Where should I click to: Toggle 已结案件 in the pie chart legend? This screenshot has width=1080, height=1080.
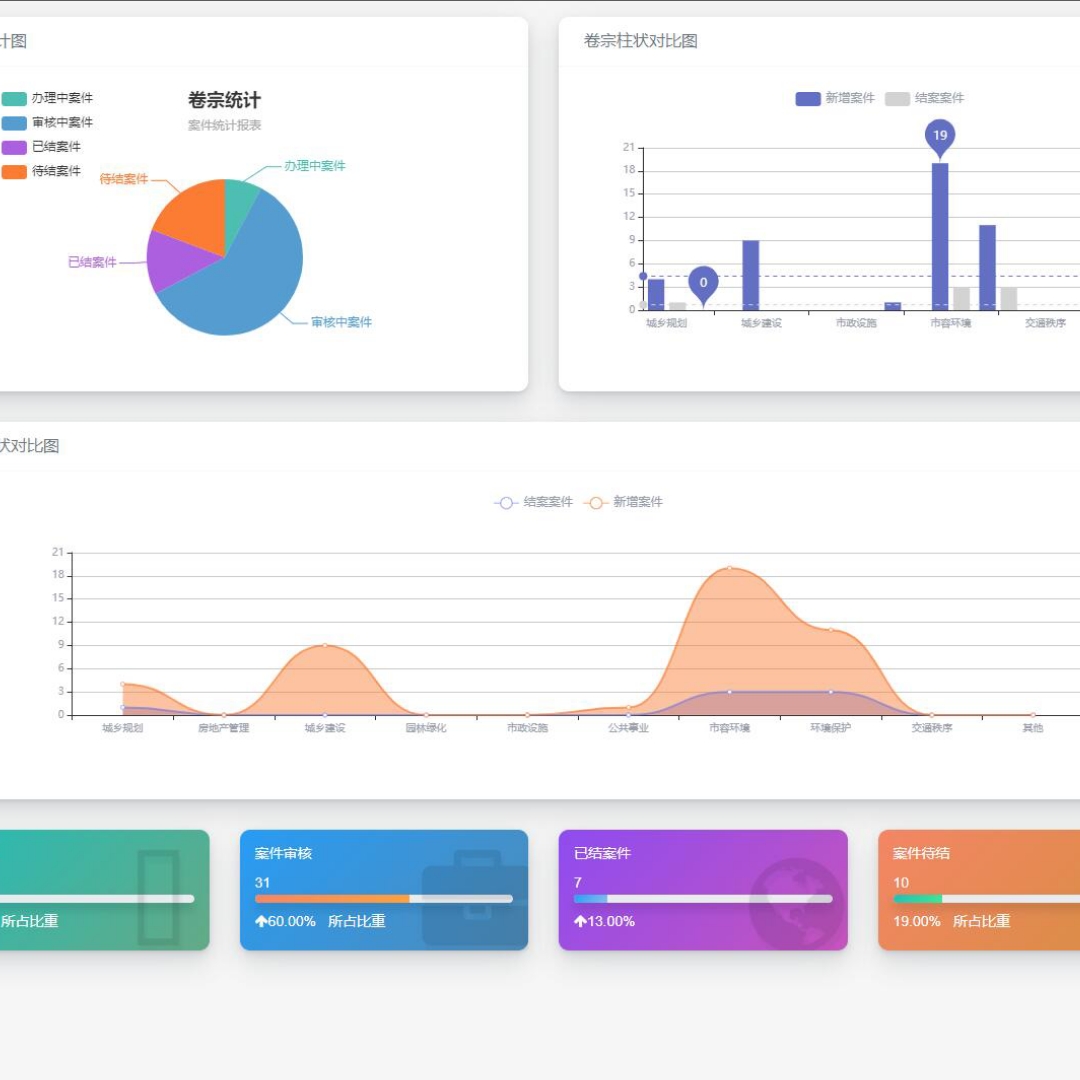pyautogui.click(x=41, y=147)
